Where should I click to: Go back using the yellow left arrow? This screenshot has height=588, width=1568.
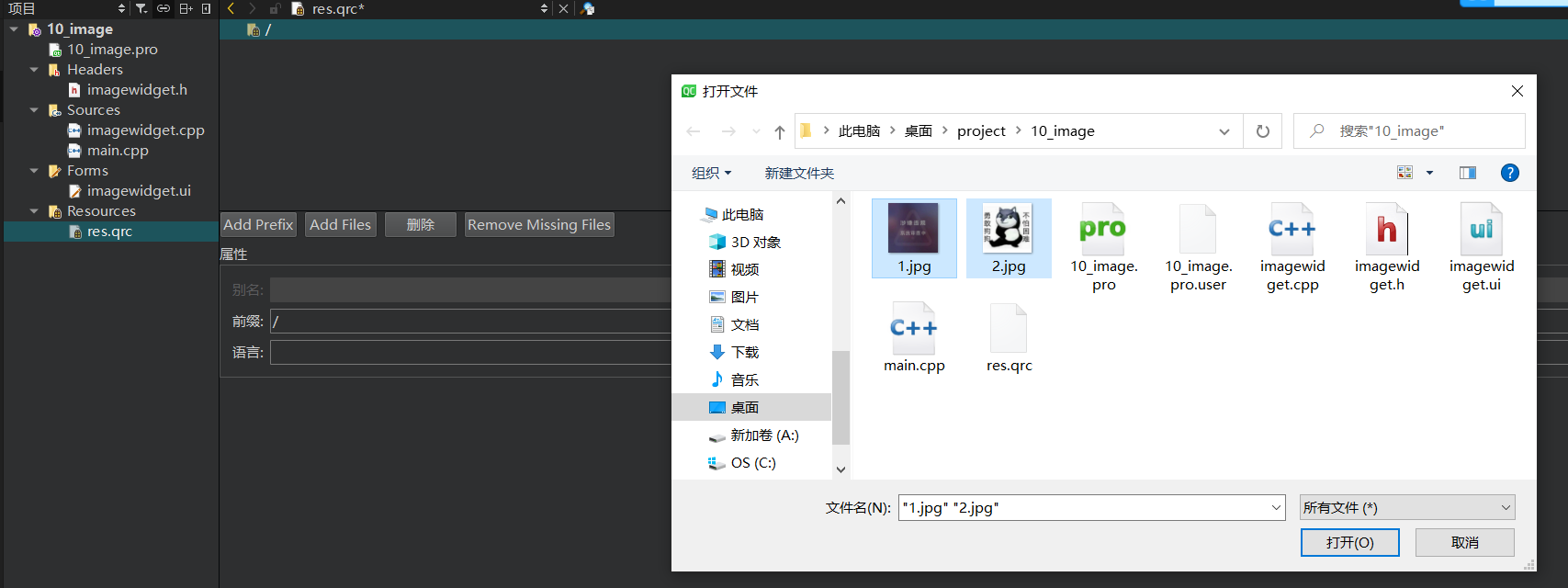[x=231, y=8]
